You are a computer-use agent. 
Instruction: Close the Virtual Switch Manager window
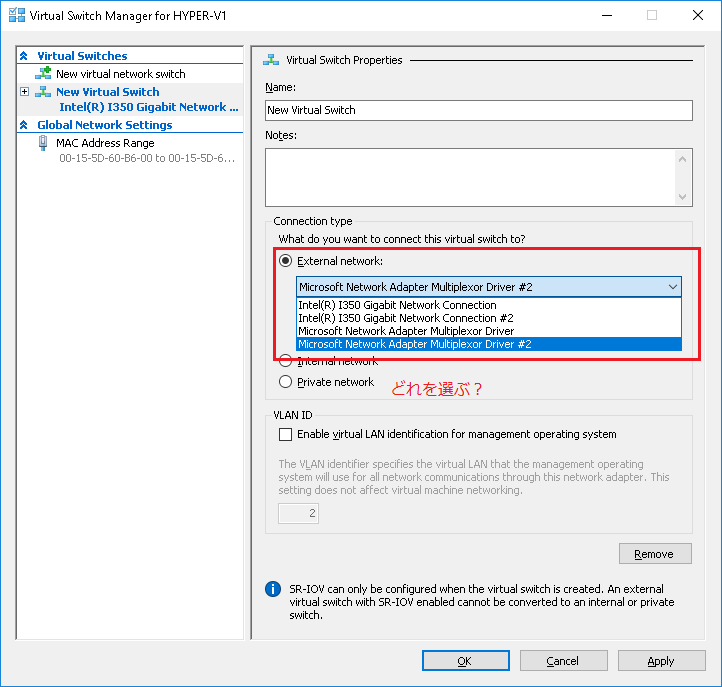(x=698, y=15)
